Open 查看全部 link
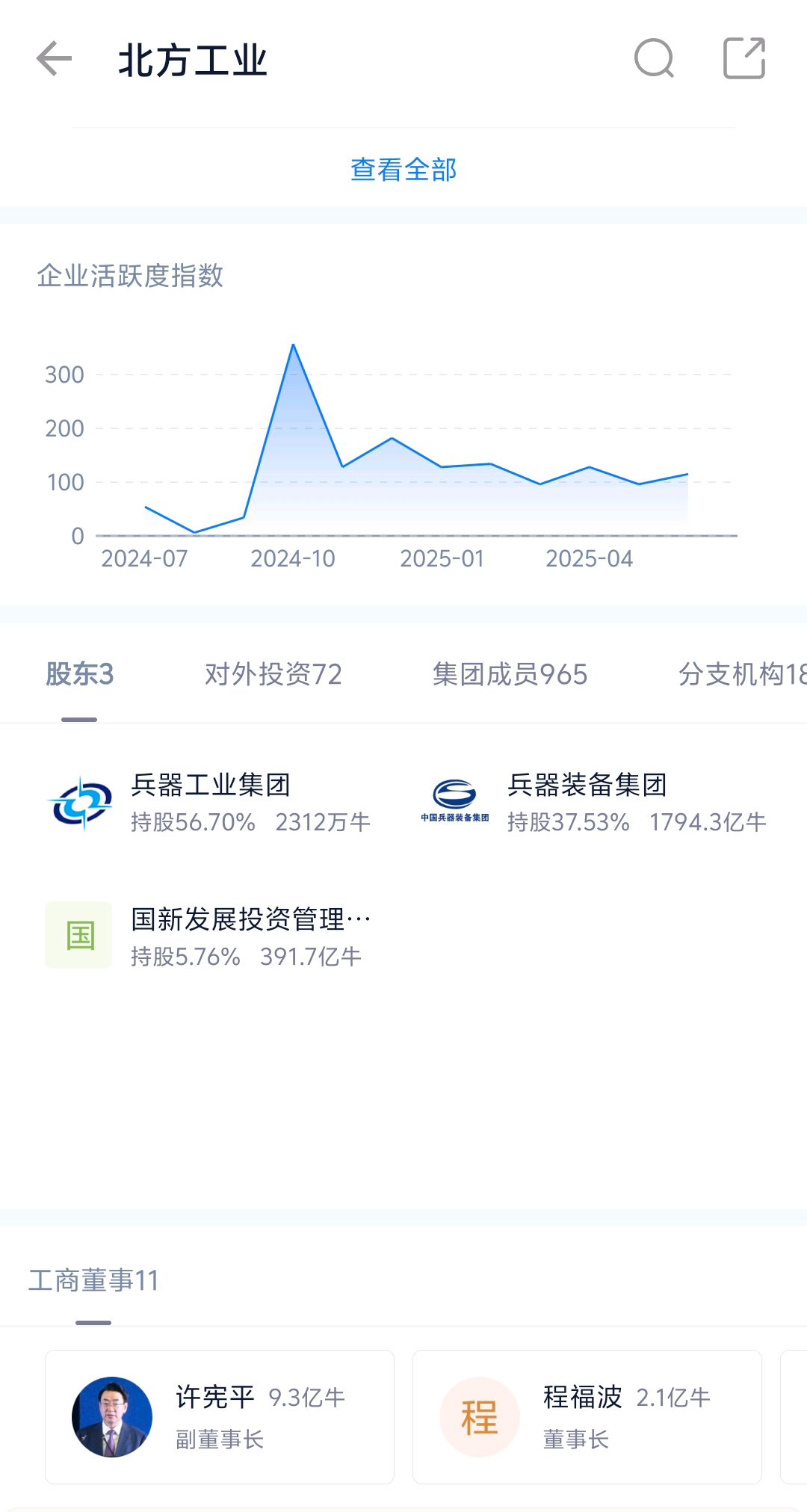The image size is (807, 1512). (403, 170)
